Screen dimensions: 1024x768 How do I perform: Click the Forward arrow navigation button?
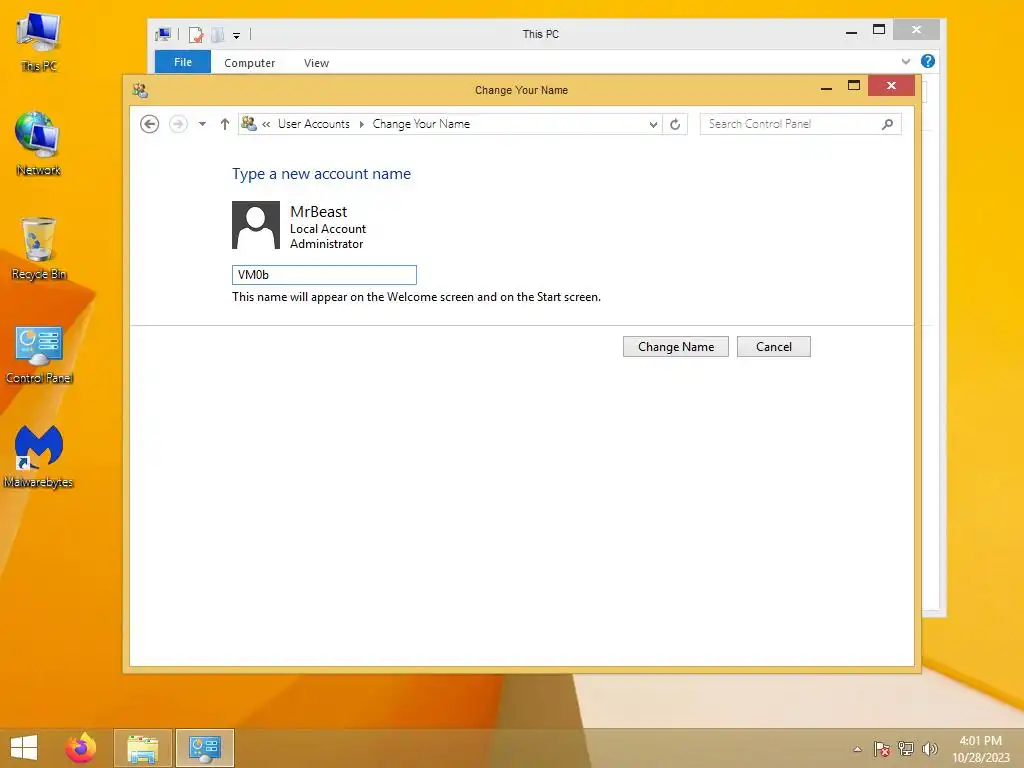pos(178,124)
